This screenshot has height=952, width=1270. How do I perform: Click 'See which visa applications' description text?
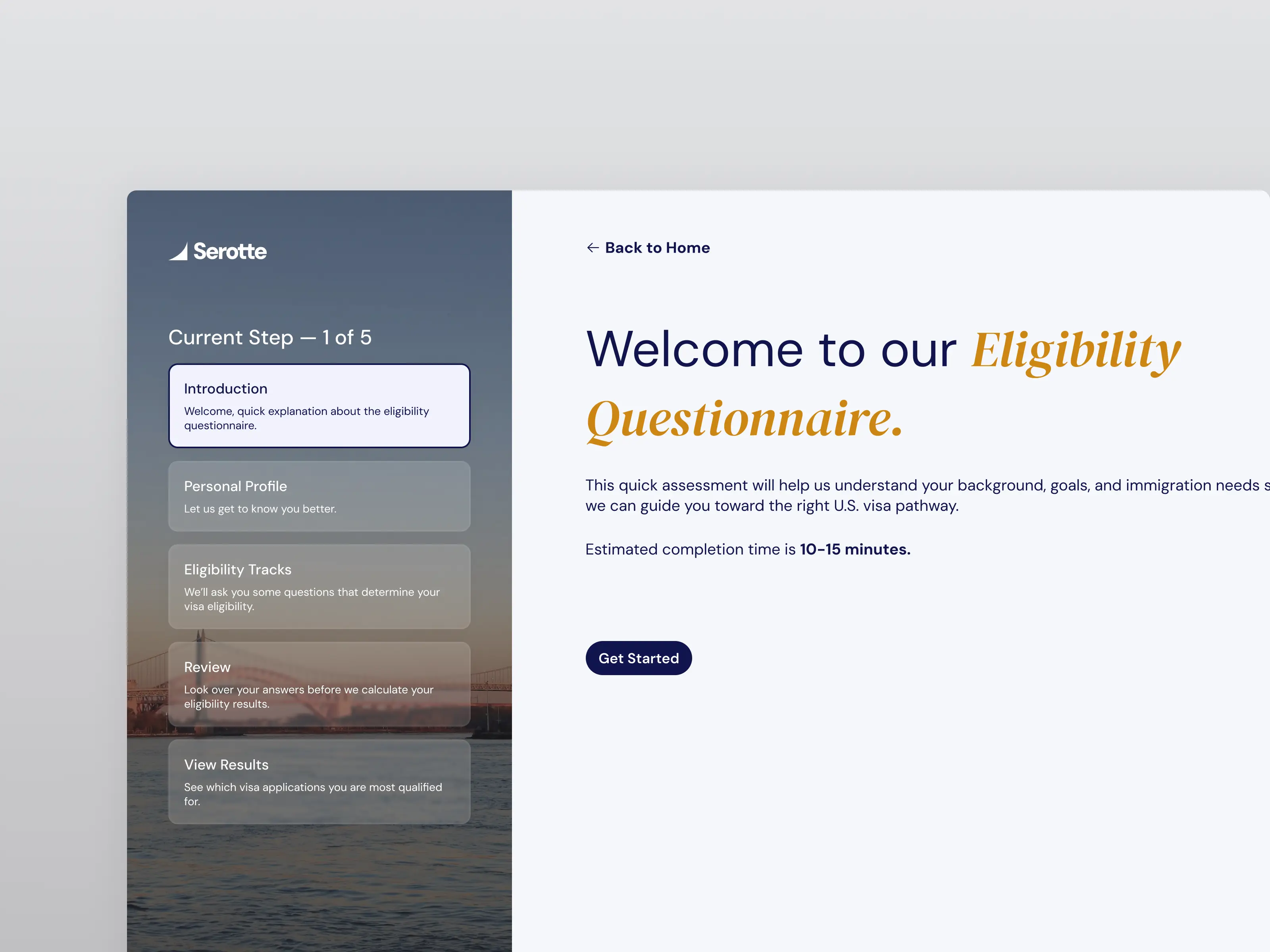[x=313, y=794]
